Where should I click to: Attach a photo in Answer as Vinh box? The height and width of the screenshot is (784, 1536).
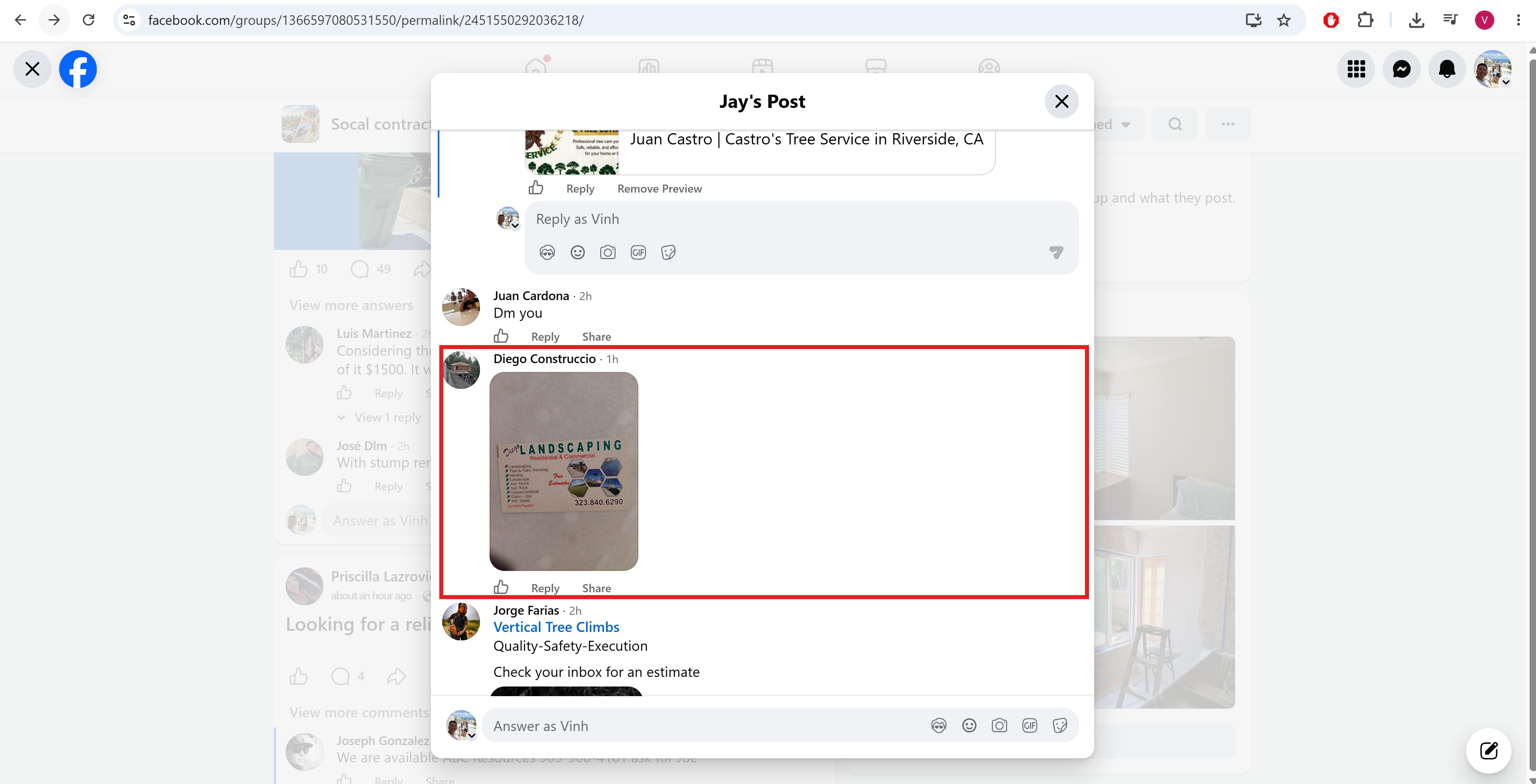1000,725
